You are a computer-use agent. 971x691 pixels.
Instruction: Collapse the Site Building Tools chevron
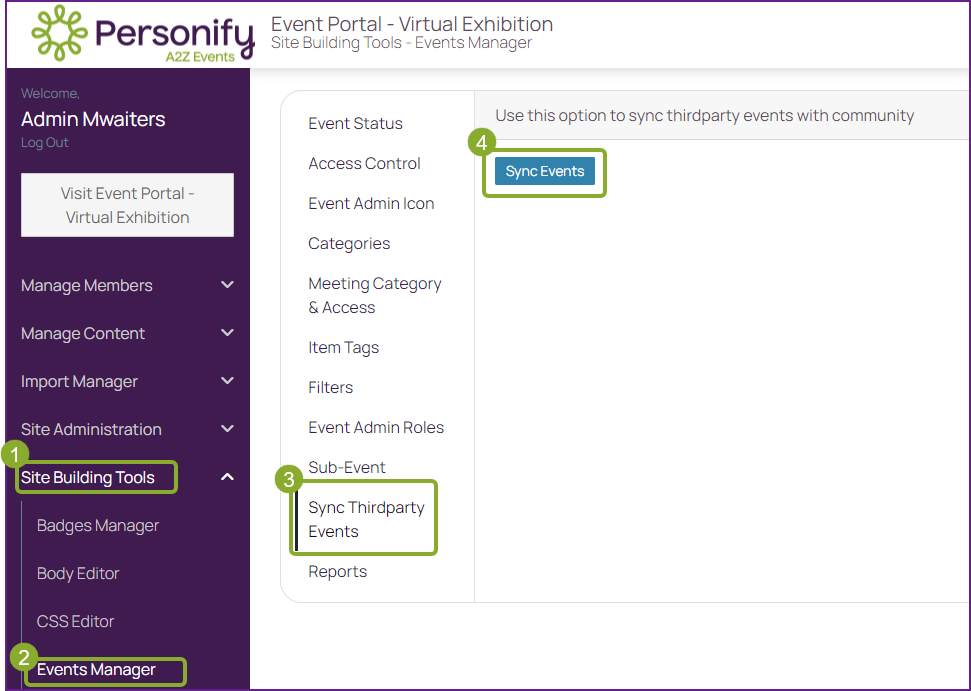(227, 477)
